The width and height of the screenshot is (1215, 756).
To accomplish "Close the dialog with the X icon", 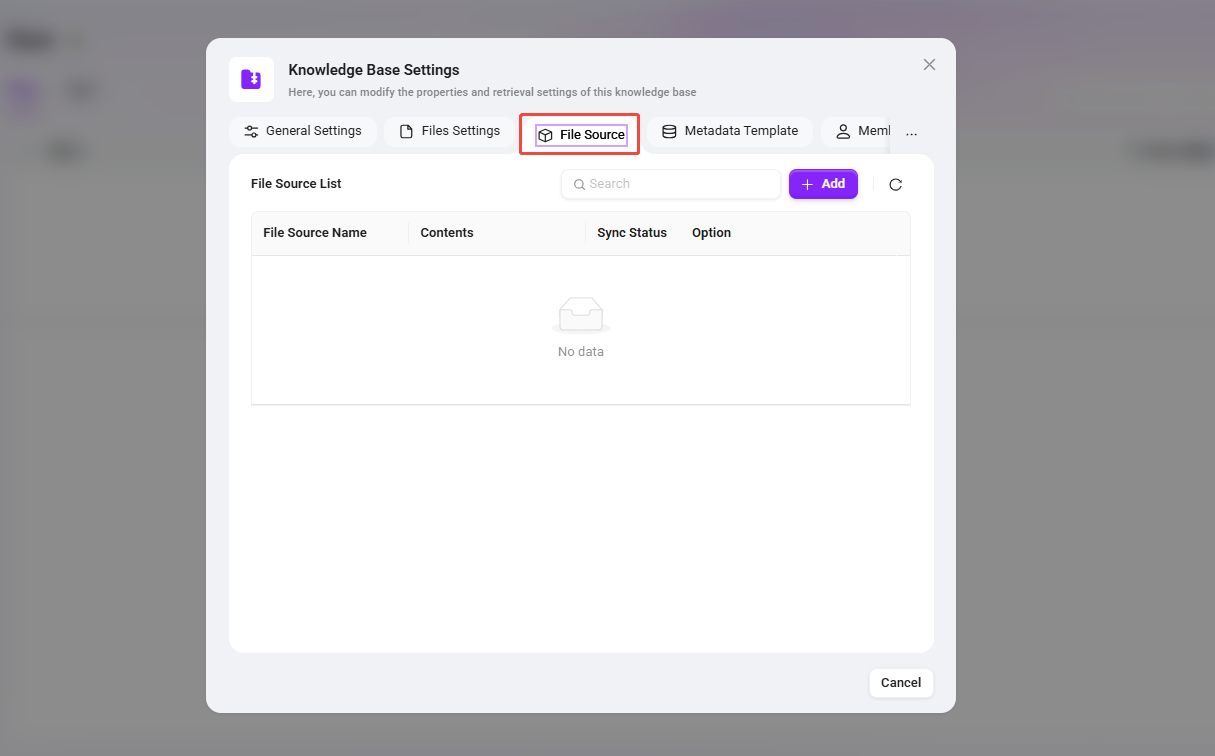I will coord(929,65).
